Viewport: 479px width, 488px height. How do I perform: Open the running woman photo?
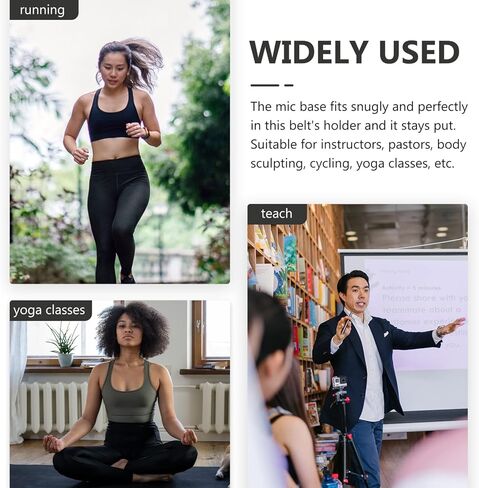tap(120, 142)
